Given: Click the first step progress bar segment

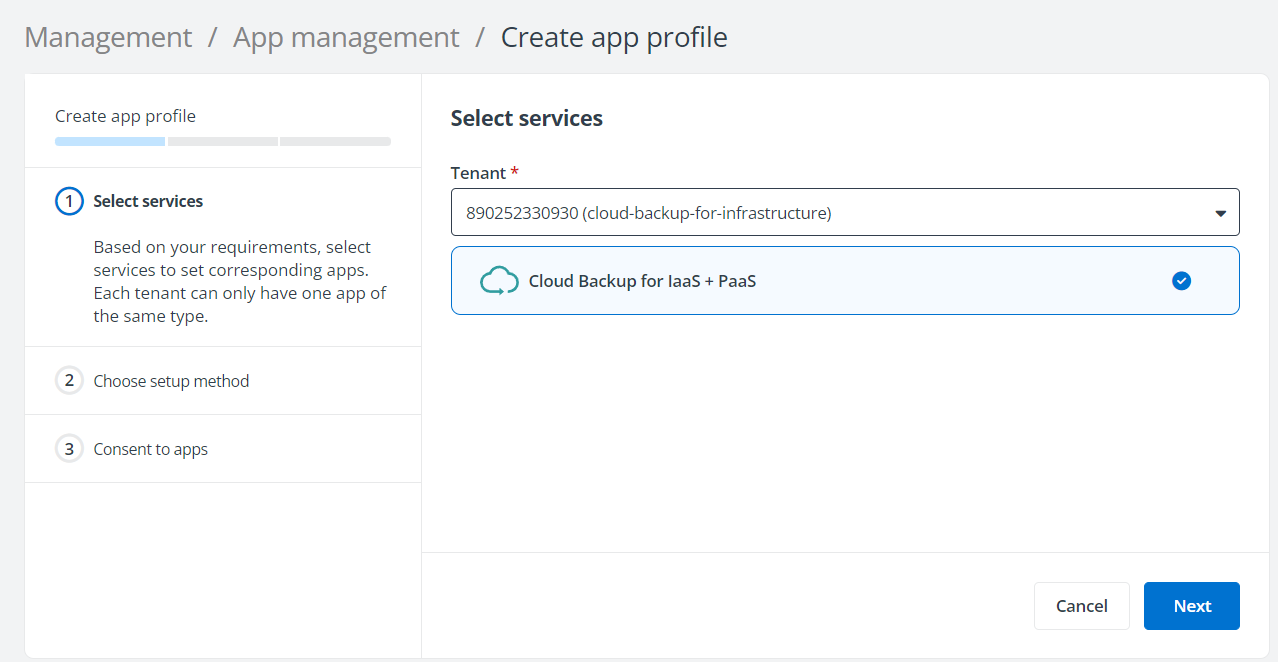Looking at the screenshot, I should pyautogui.click(x=109, y=141).
